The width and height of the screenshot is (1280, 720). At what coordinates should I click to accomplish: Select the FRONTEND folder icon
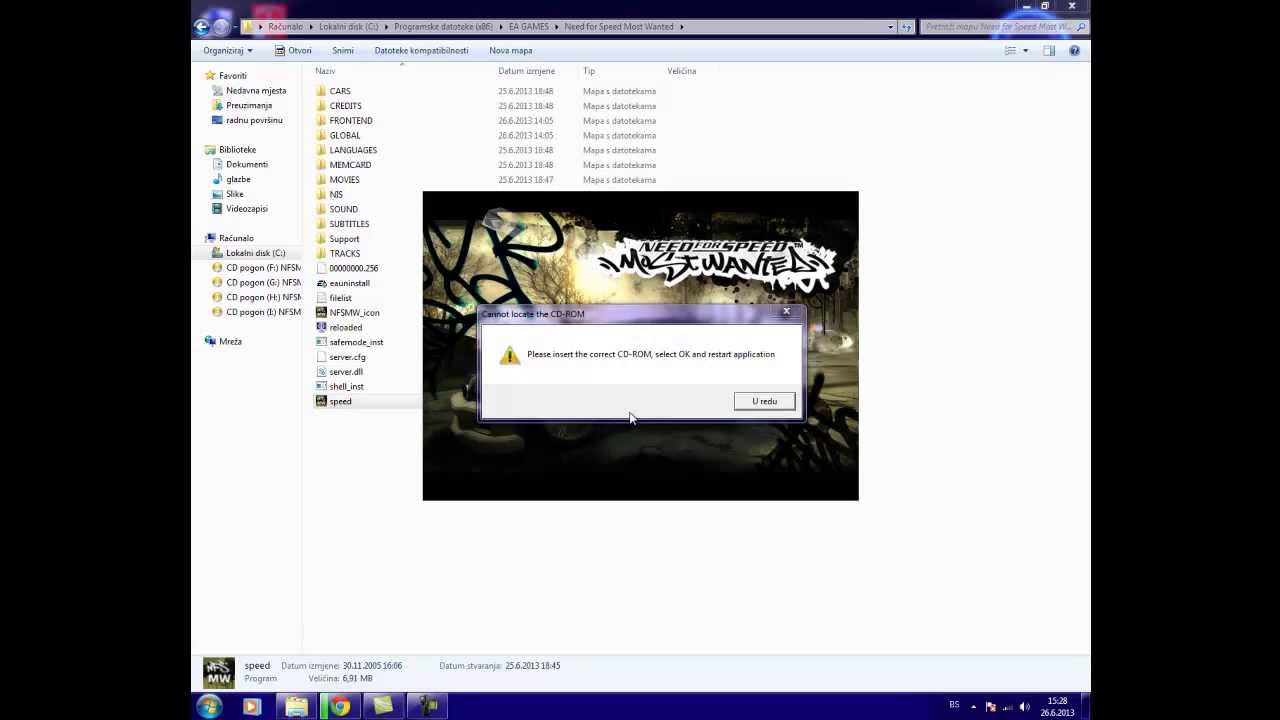321,120
